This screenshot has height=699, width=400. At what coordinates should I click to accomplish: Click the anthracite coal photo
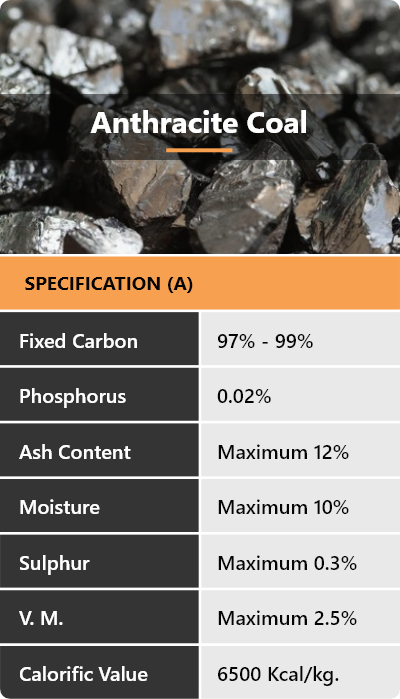coord(200,127)
